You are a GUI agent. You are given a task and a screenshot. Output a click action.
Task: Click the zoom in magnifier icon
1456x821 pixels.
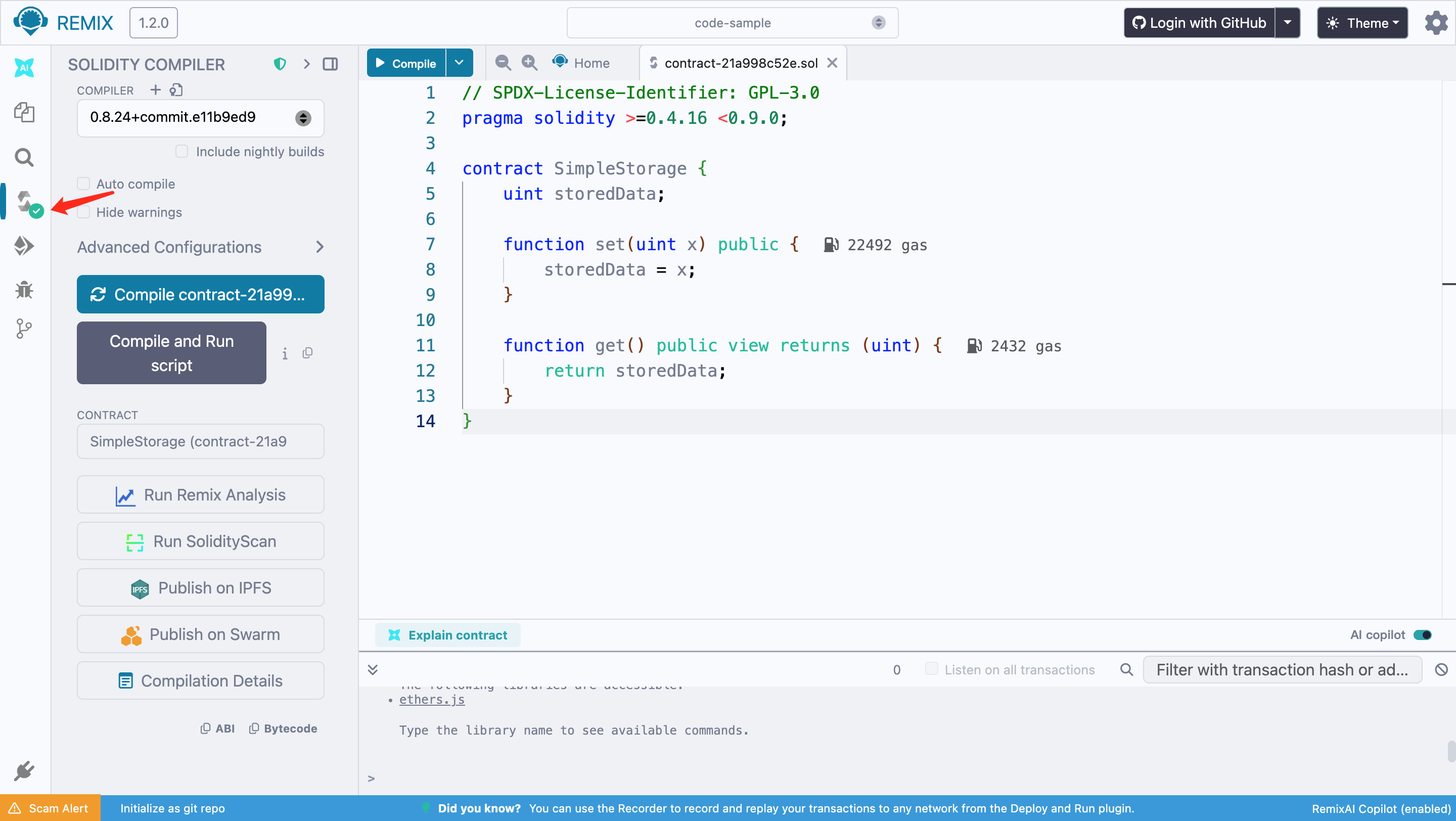tap(529, 63)
